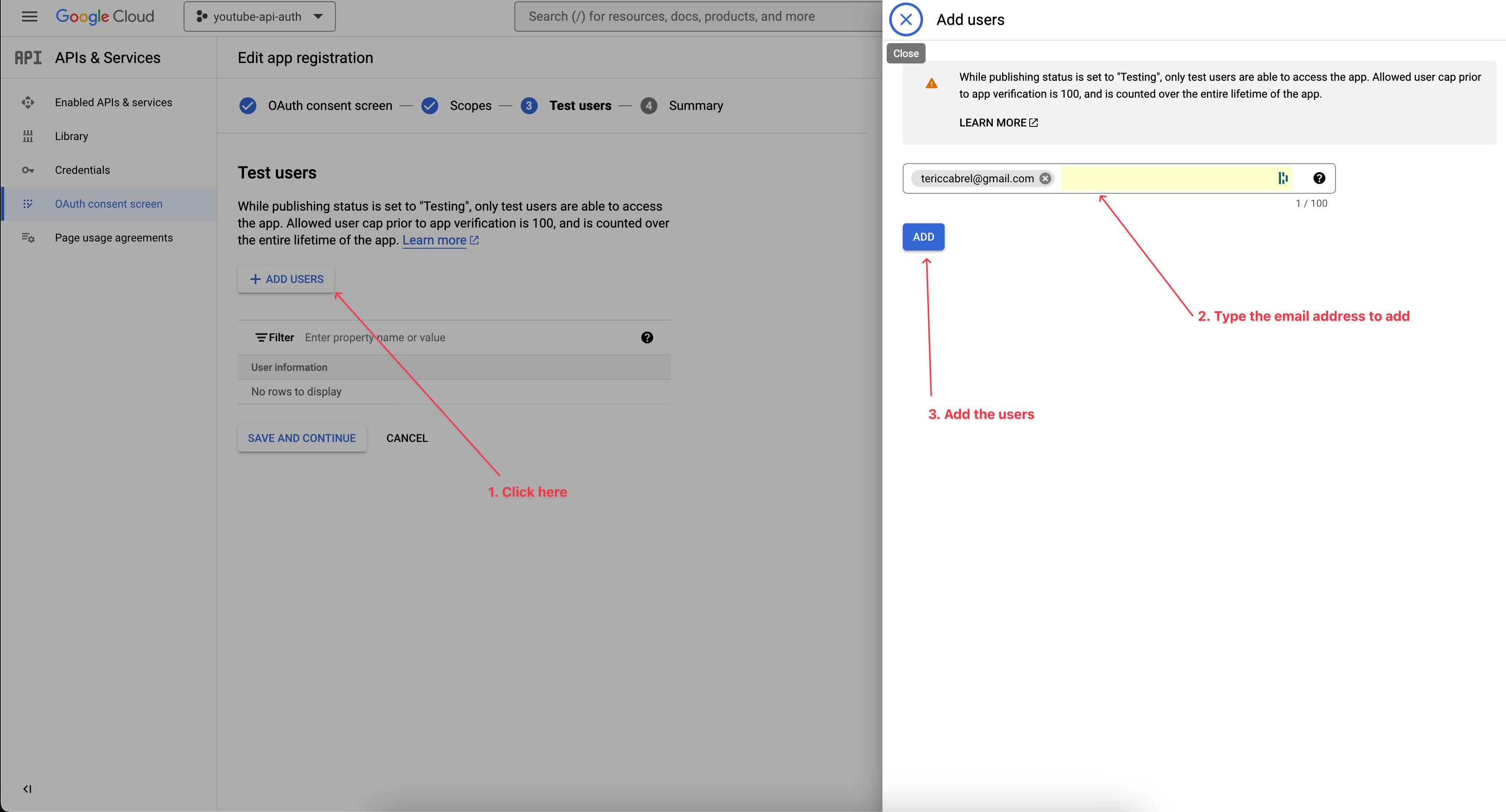The width and height of the screenshot is (1506, 812).
Task: Close the Add users side panel
Action: click(x=906, y=19)
